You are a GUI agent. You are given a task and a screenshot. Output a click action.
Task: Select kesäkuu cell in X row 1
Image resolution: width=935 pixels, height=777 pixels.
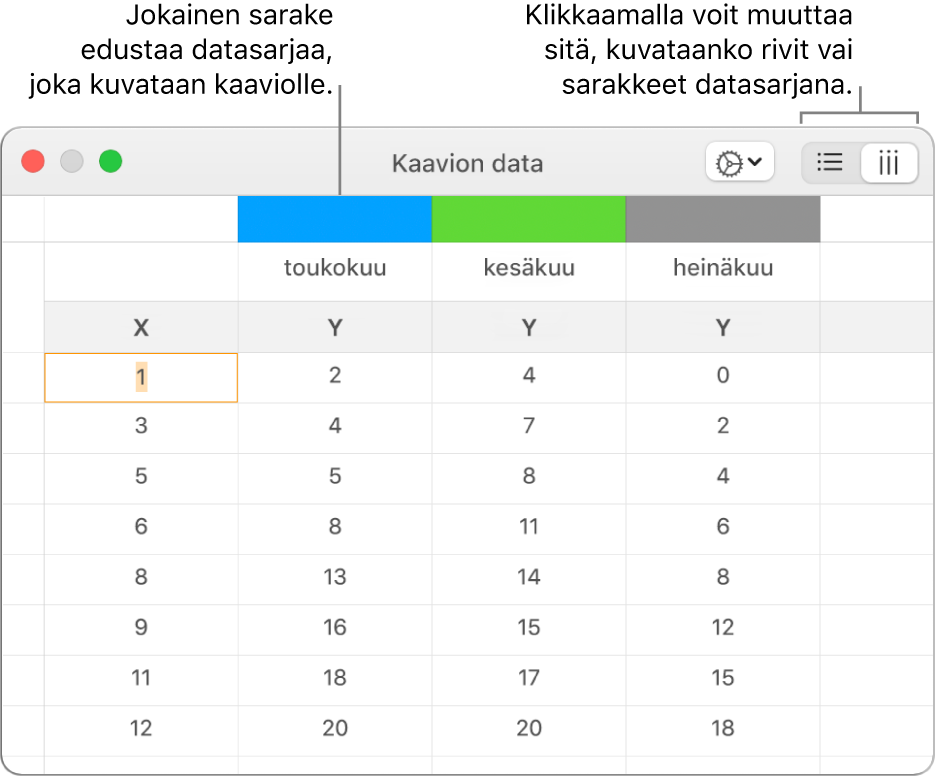pos(528,377)
